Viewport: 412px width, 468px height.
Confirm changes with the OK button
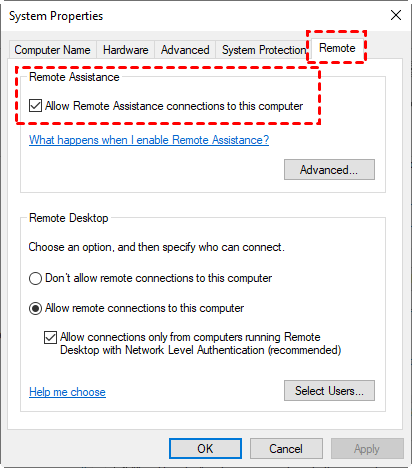click(x=205, y=449)
